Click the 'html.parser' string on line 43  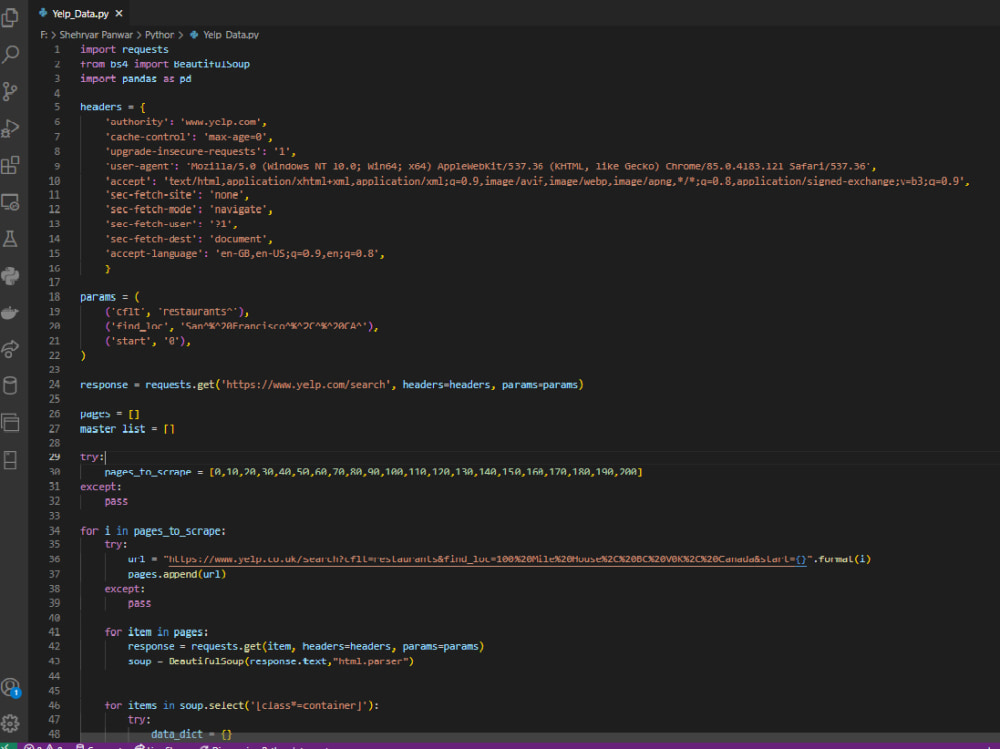371,662
